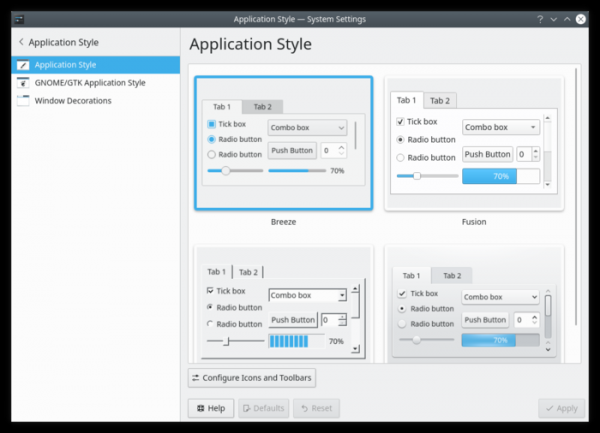Screen dimensions: 600x433
Task: Click the System Settings window menu icon
Action: pos(21,19)
